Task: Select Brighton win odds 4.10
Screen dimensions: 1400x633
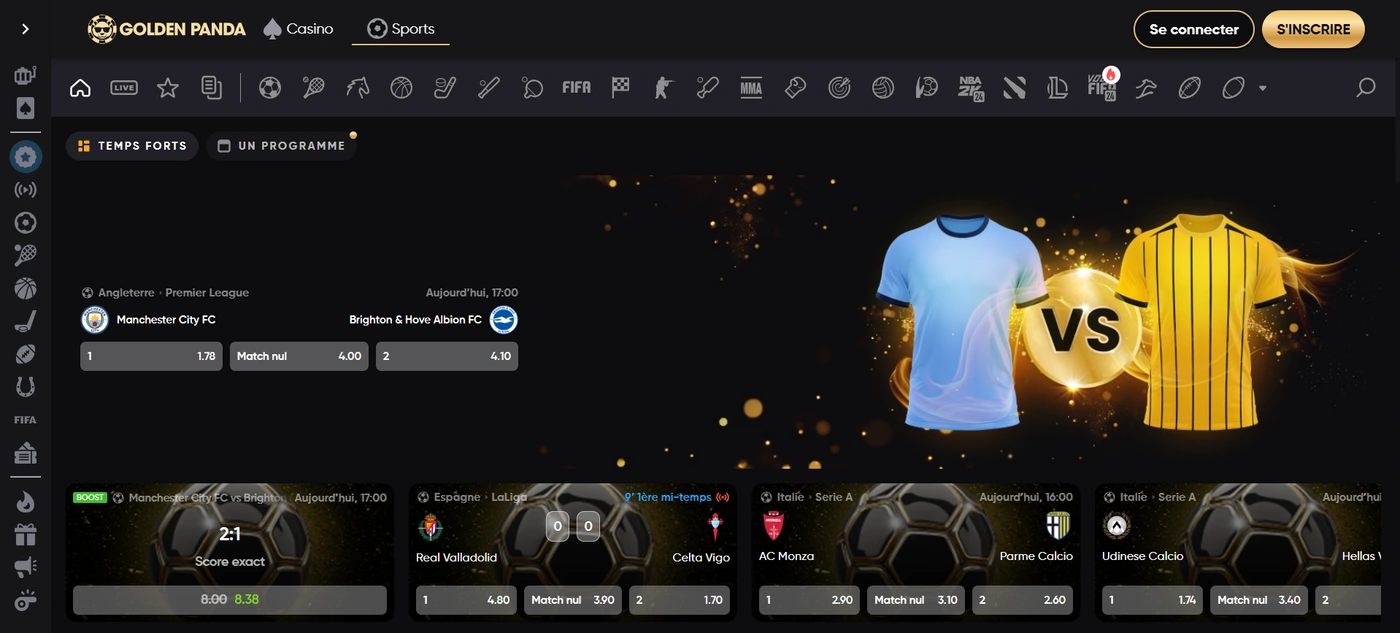Action: pos(446,356)
